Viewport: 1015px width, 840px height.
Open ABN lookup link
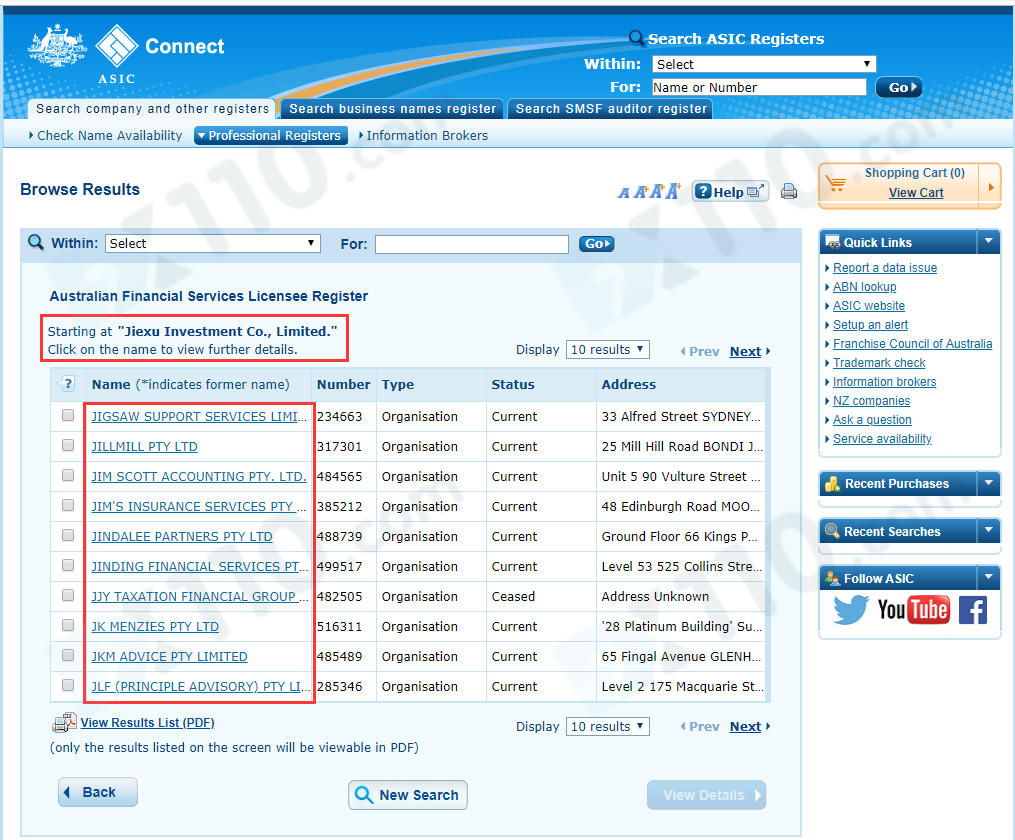864,287
